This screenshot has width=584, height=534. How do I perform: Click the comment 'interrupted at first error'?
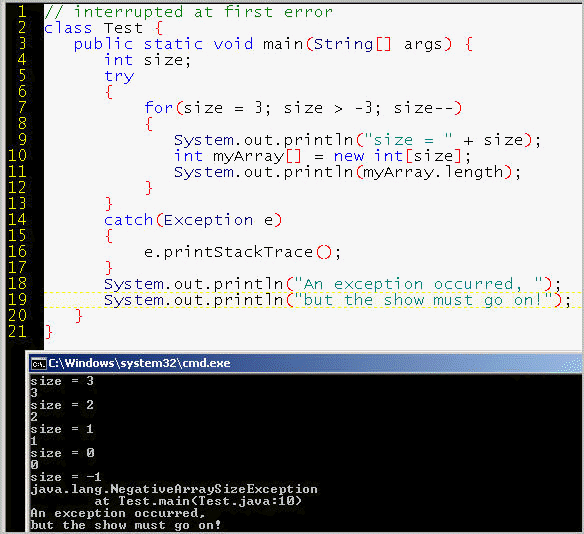pos(203,12)
